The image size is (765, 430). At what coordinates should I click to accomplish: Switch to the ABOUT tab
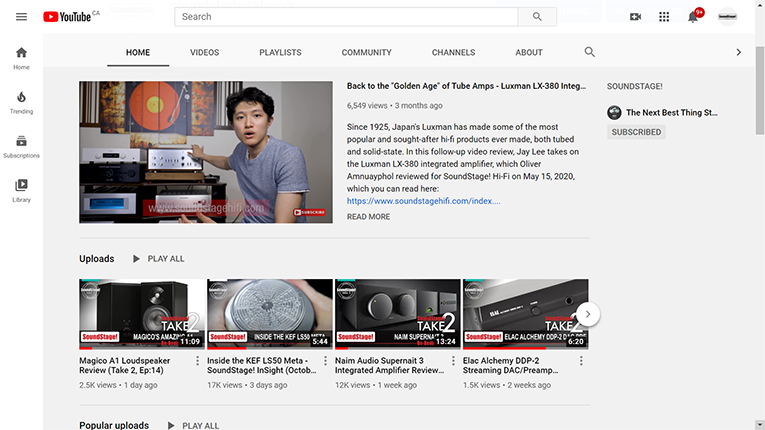[x=529, y=52]
